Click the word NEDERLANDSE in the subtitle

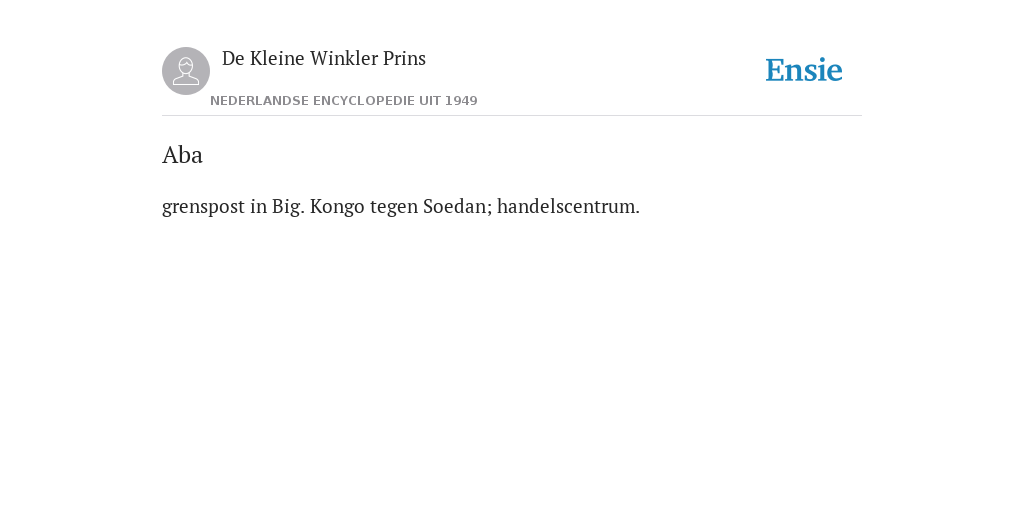pyautogui.click(x=259, y=101)
